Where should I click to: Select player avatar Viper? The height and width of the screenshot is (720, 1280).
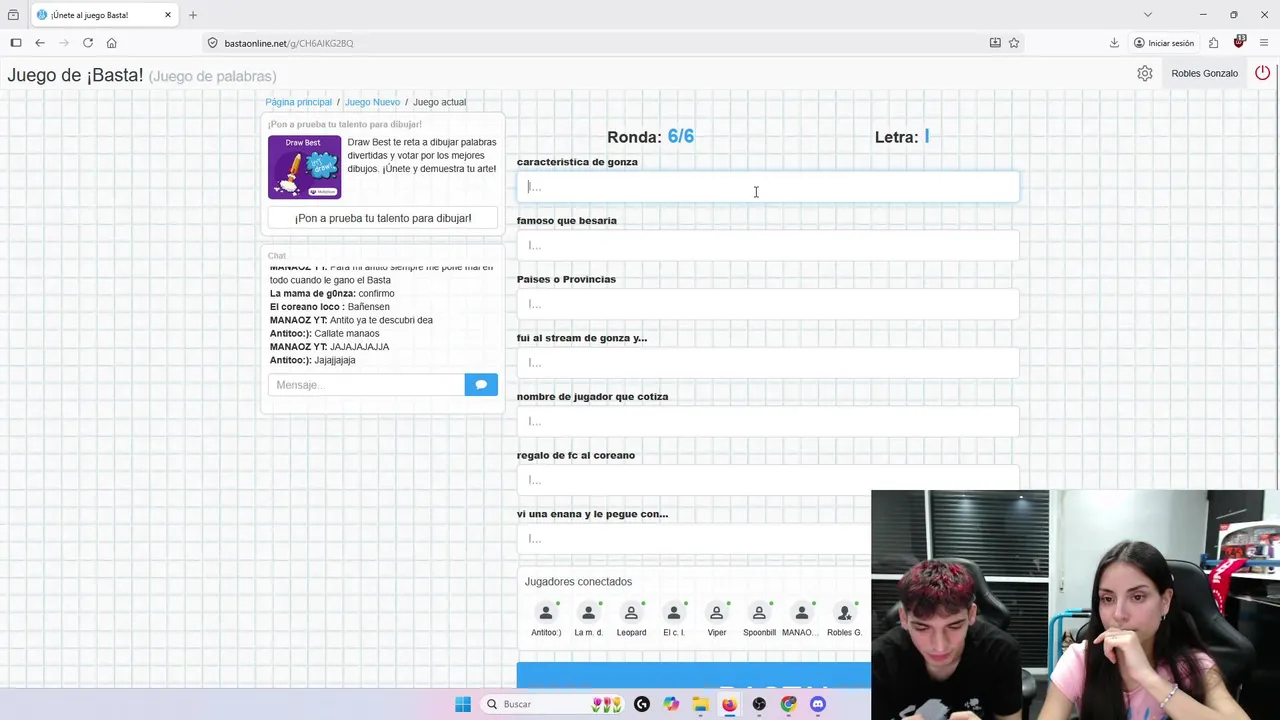point(716,613)
